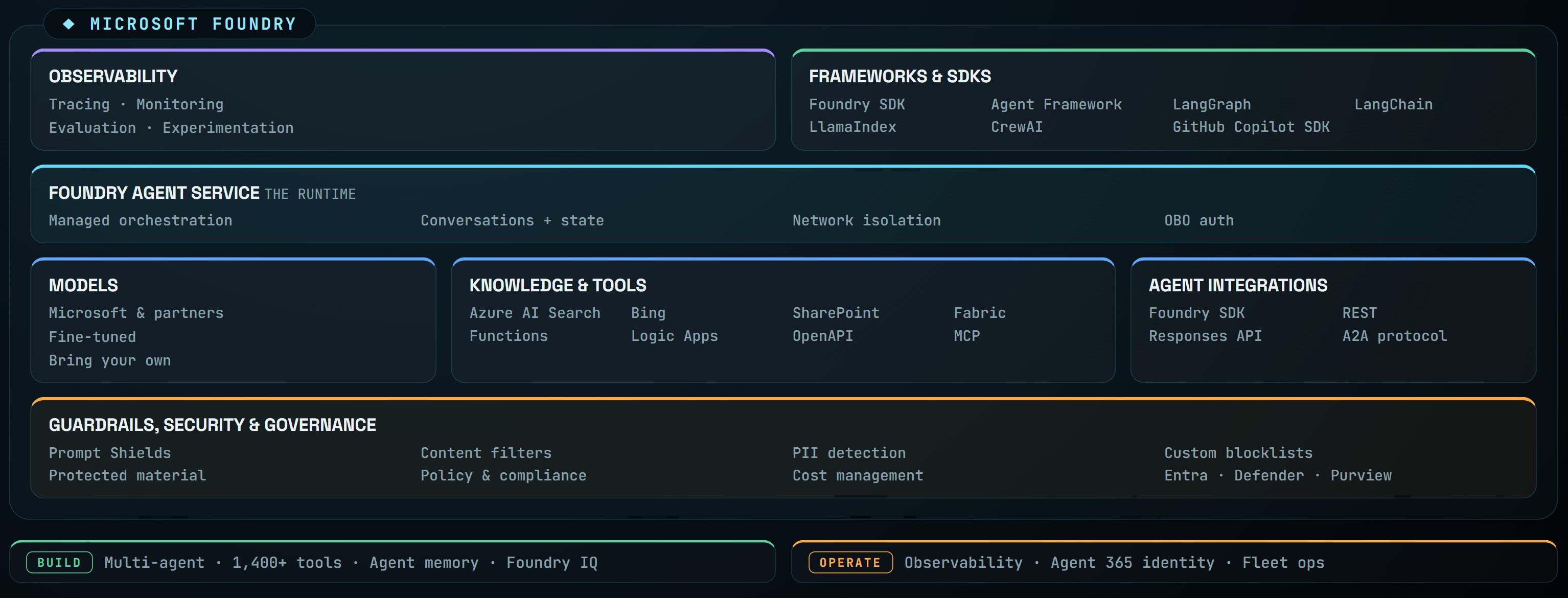
Task: Select the OPERATE badge
Action: tap(850, 562)
